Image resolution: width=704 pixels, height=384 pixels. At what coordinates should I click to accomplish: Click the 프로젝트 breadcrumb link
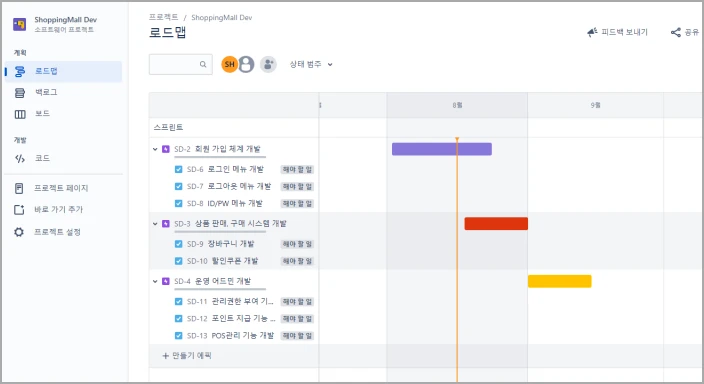coord(163,17)
